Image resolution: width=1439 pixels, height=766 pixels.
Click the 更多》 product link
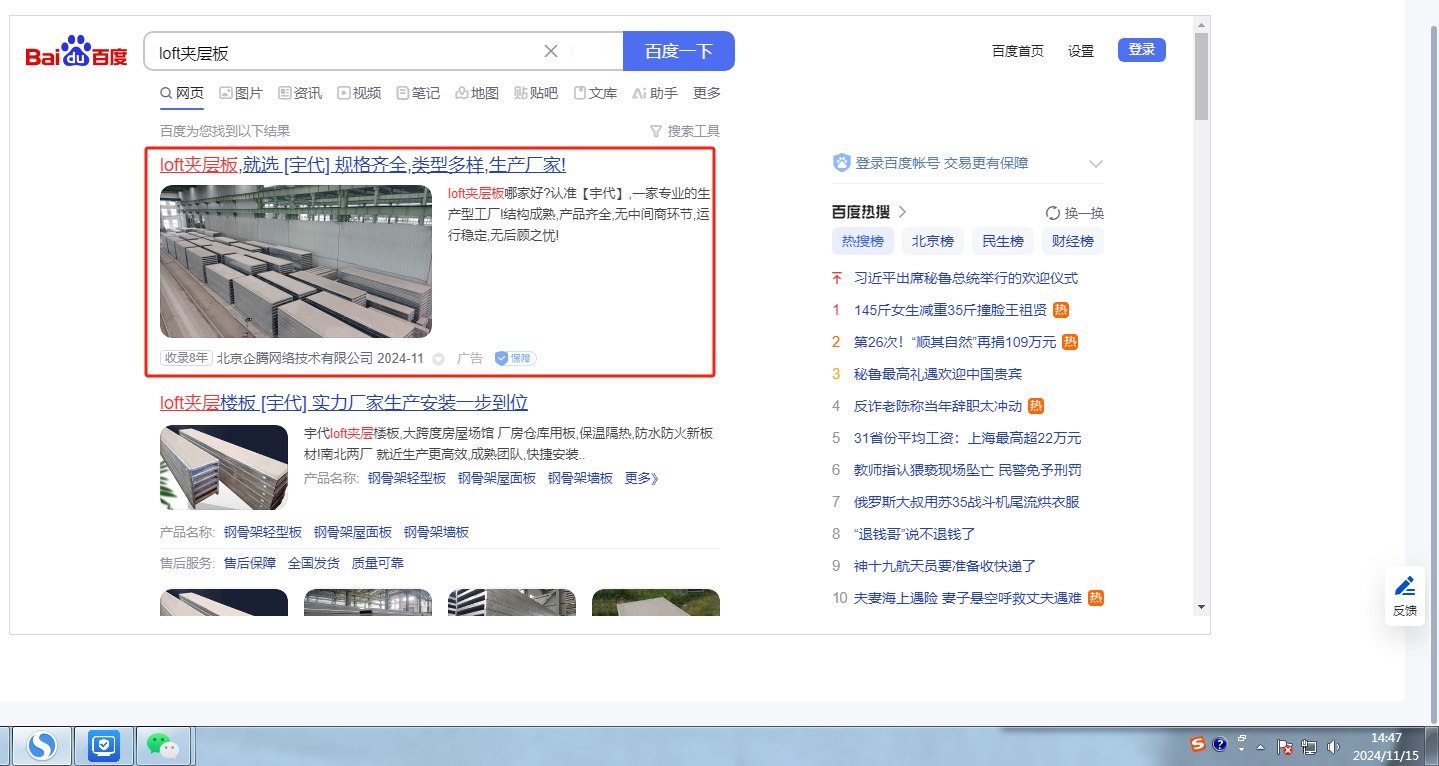[642, 478]
